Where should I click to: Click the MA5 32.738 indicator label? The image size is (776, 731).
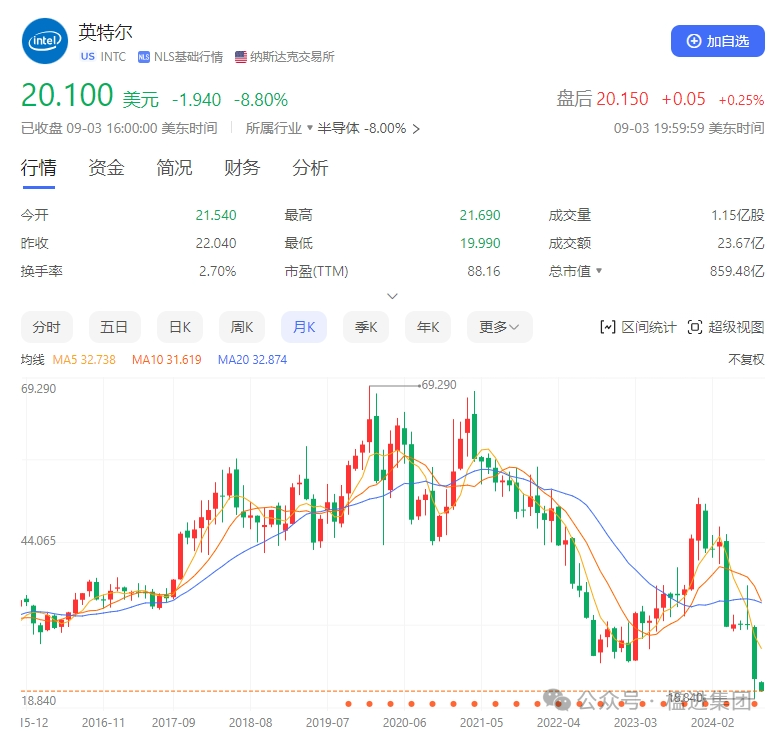point(84,360)
